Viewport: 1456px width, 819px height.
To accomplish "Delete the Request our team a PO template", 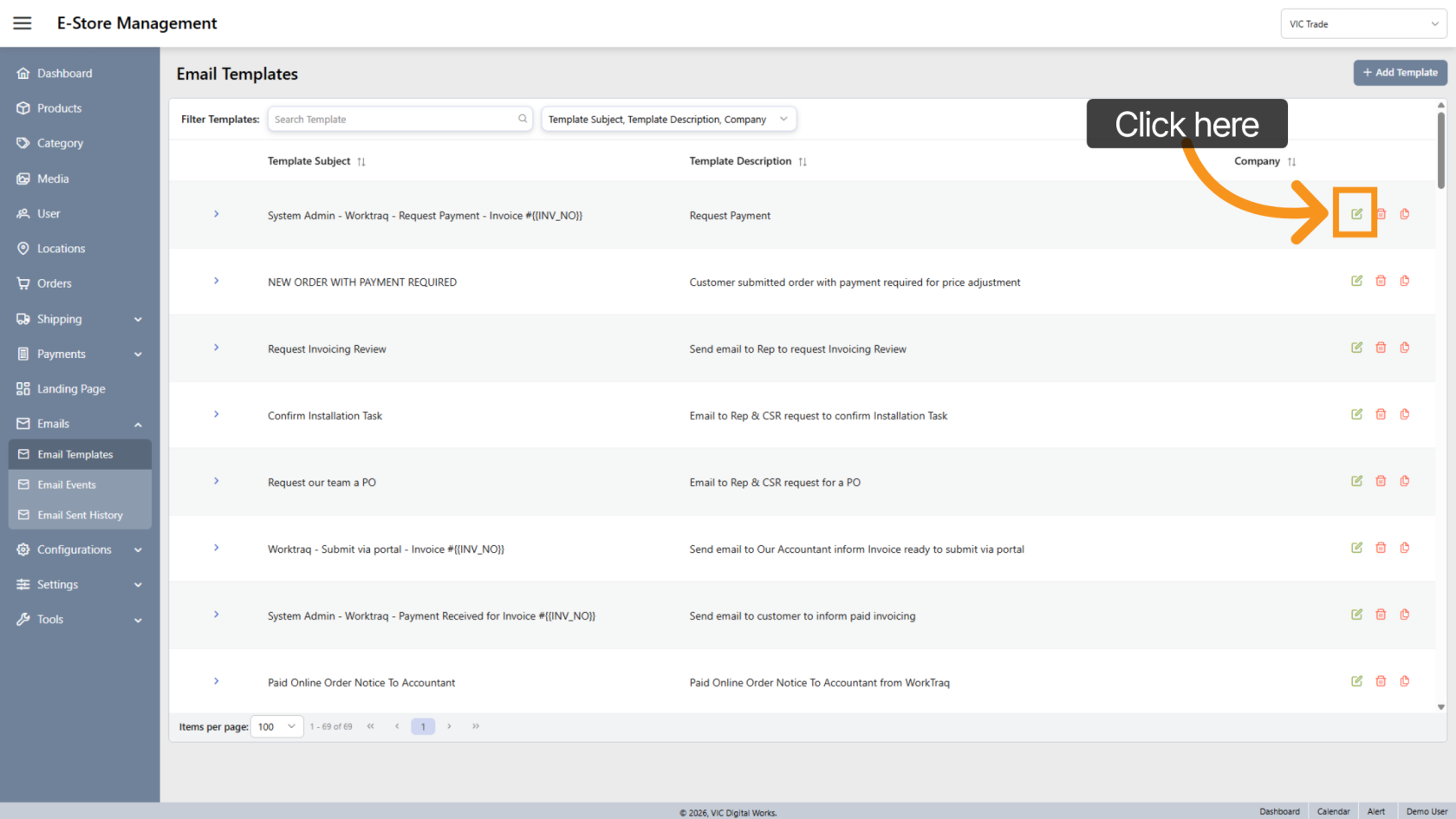I will [1381, 481].
